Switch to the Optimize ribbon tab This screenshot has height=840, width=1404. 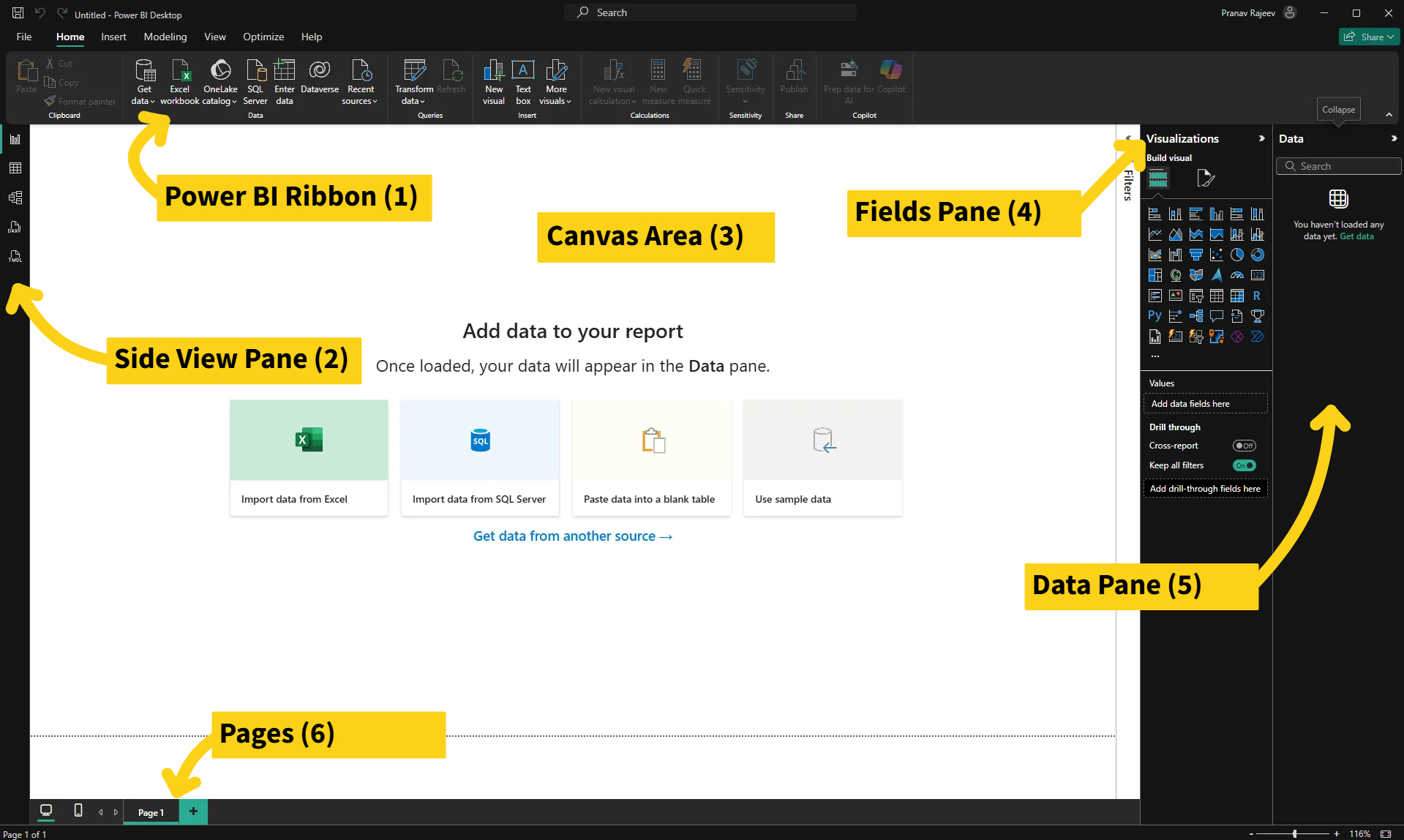263,37
